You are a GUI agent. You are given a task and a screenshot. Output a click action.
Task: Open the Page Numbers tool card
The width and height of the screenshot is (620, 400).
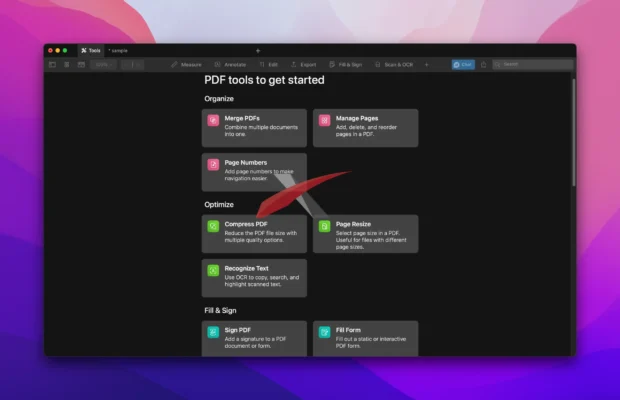254,172
